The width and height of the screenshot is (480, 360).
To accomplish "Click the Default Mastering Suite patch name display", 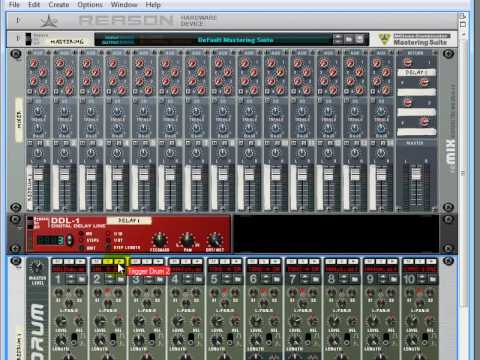I will [x=236, y=40].
